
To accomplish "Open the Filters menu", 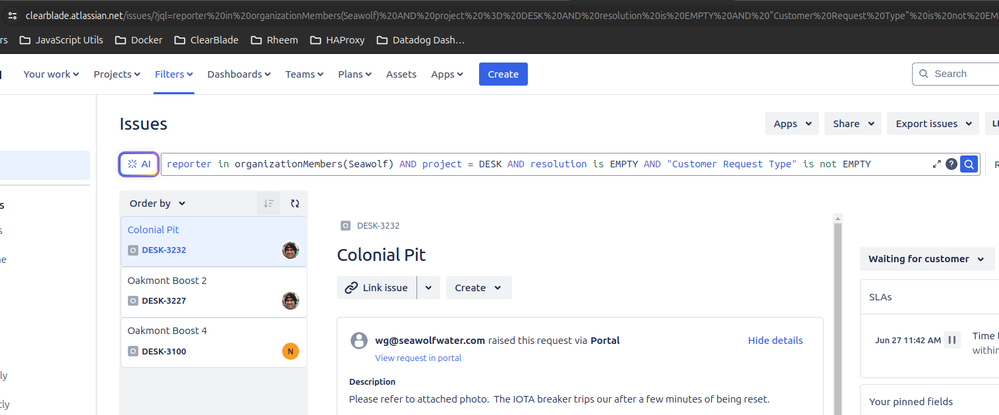I will point(174,75).
